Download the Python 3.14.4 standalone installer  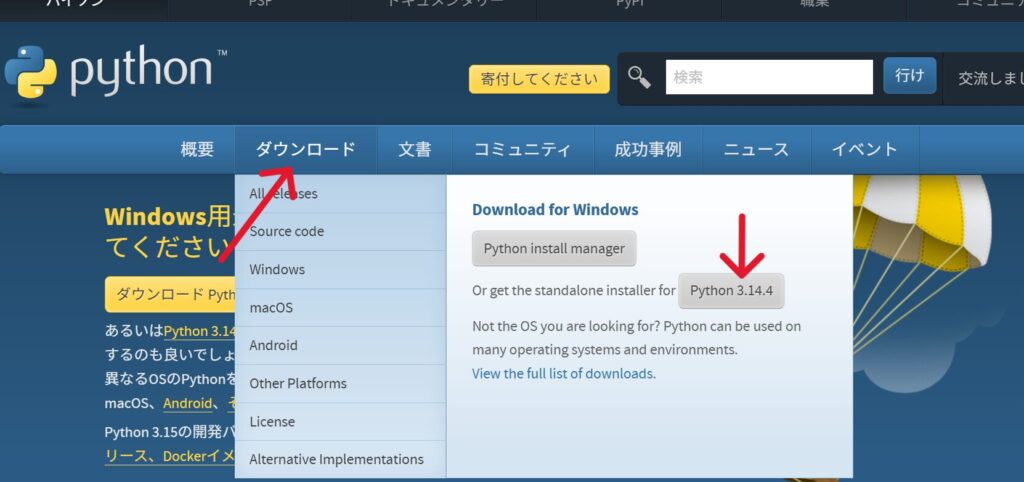[731, 291]
